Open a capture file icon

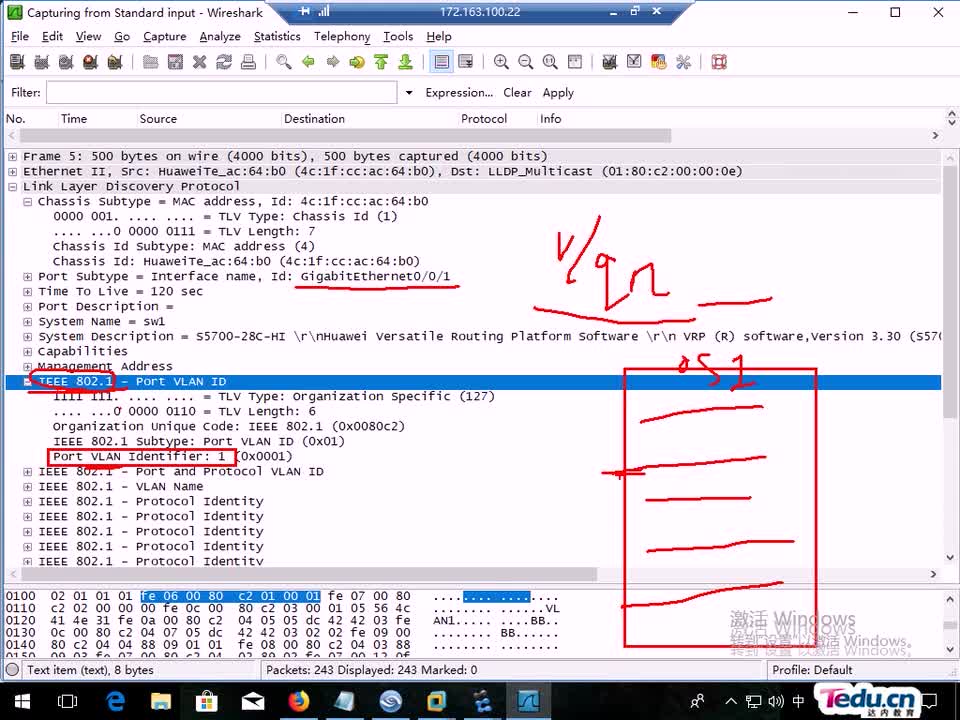[x=151, y=62]
